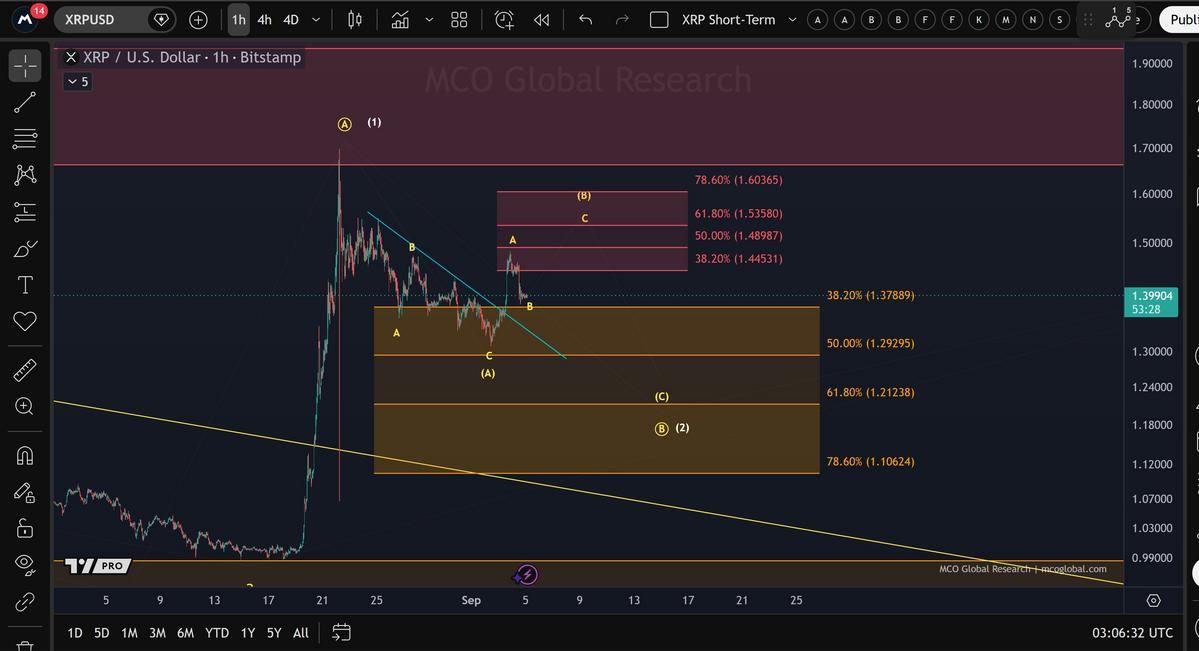Set the chart range to 3M
The image size is (1199, 651).
(x=158, y=633)
